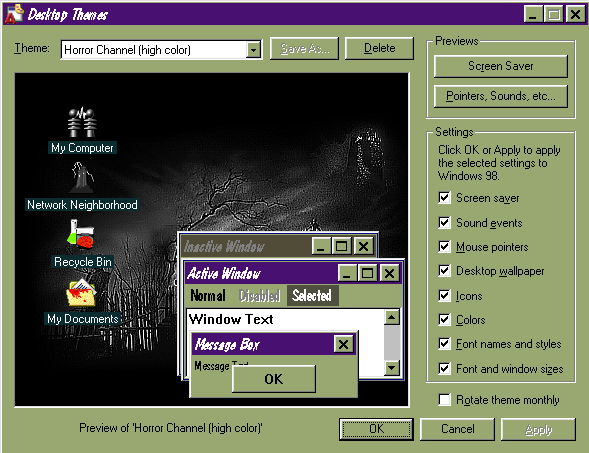Click the 'Theme:' label
The height and width of the screenshot is (453, 589).
(32, 48)
